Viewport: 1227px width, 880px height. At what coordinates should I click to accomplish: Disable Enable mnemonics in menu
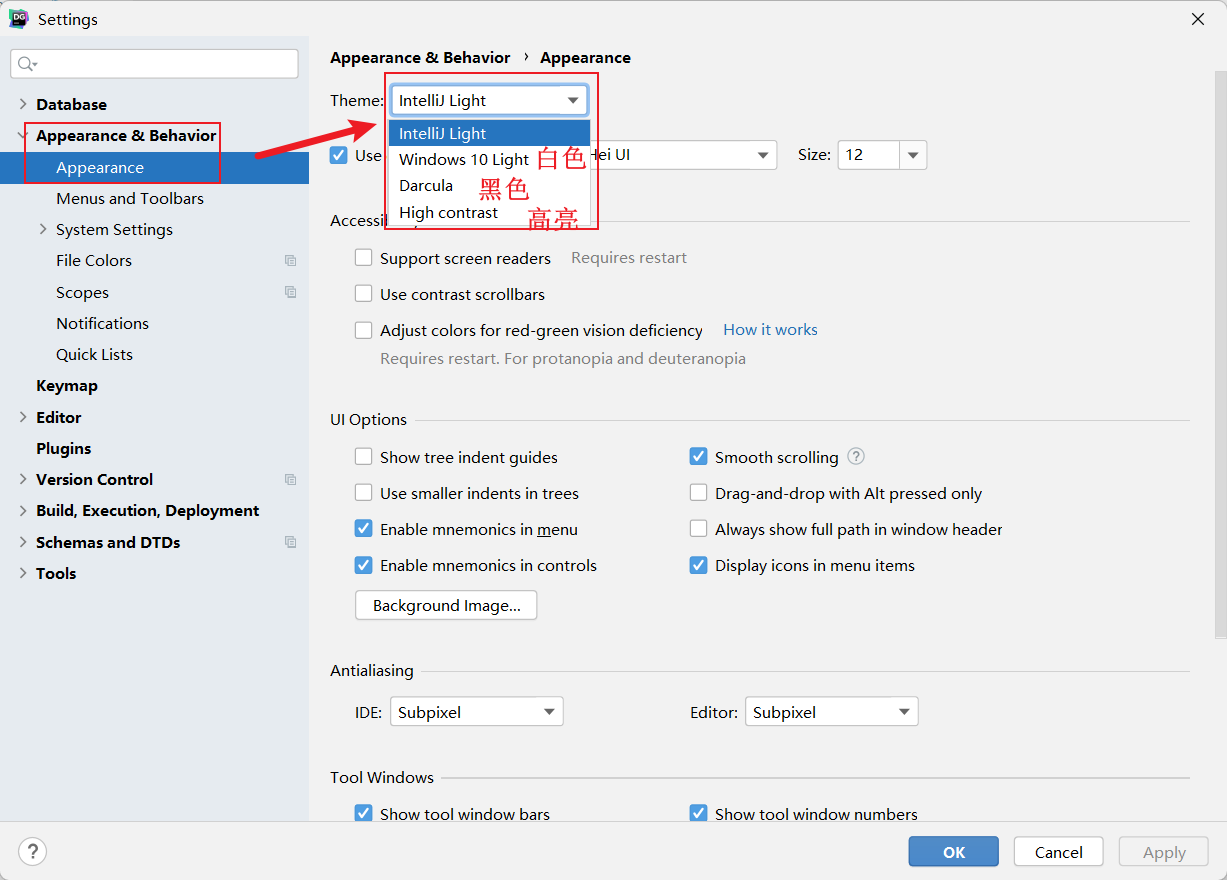pyautogui.click(x=364, y=529)
